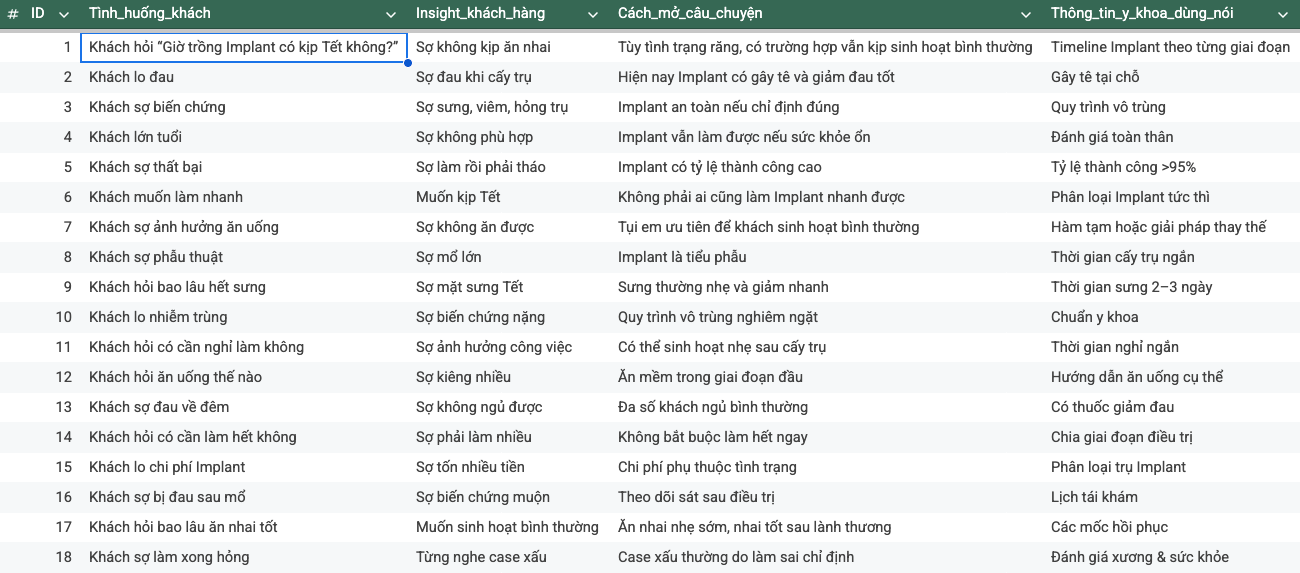Select cell "Khách lo đau"
This screenshot has width=1300, height=573.
(x=244, y=77)
